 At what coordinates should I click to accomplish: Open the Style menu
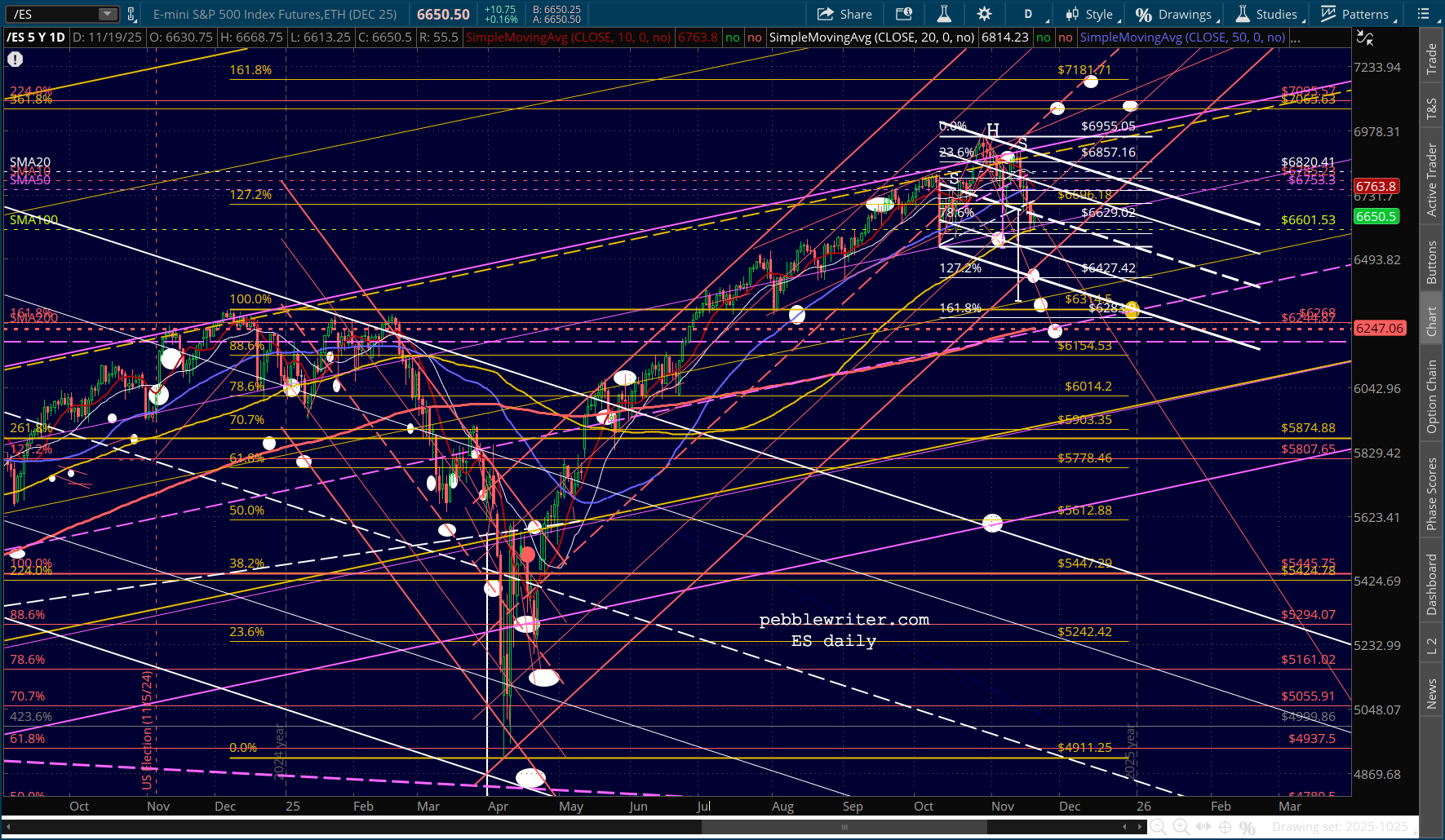pyautogui.click(x=1092, y=14)
